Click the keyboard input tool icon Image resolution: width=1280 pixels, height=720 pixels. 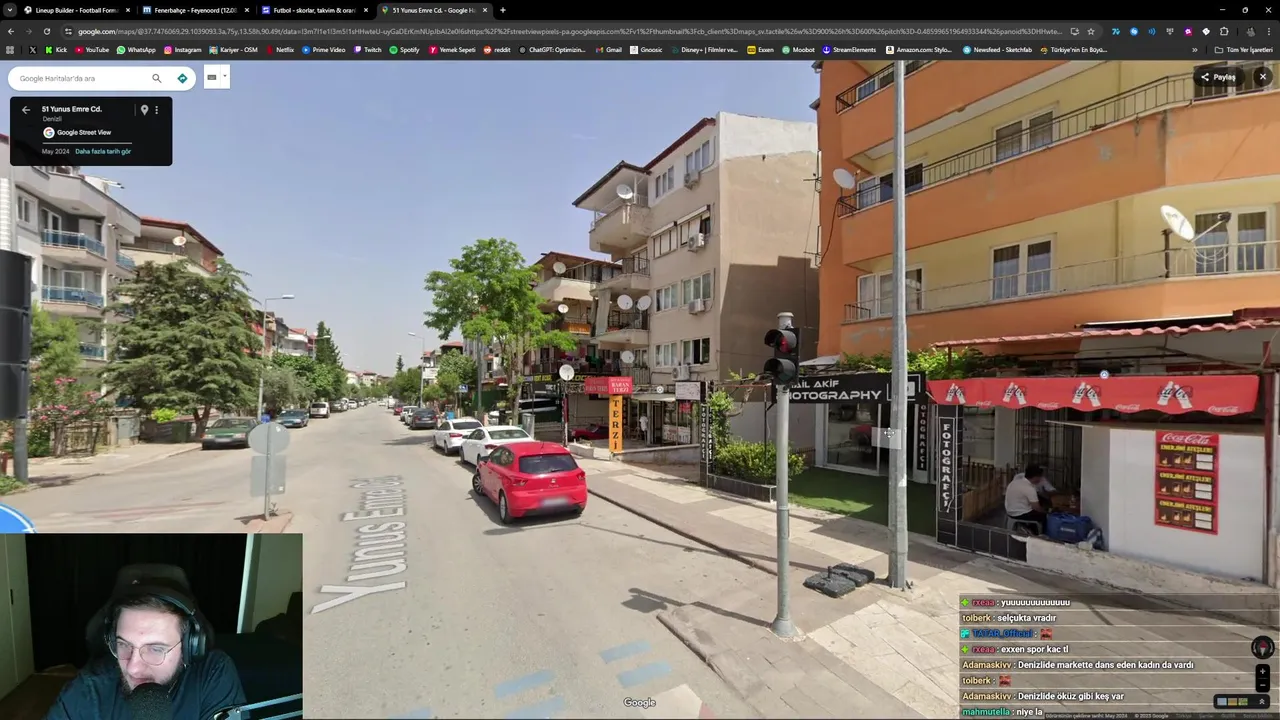(212, 77)
